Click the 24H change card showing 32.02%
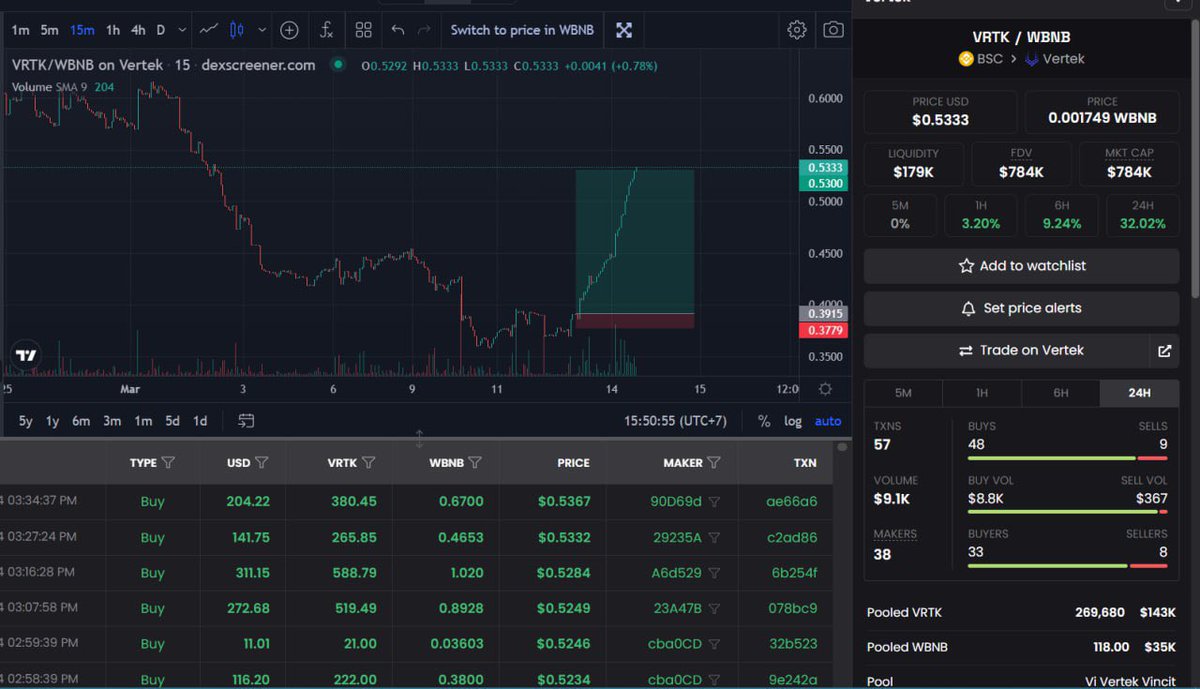Image resolution: width=1200 pixels, height=689 pixels. coord(1141,216)
